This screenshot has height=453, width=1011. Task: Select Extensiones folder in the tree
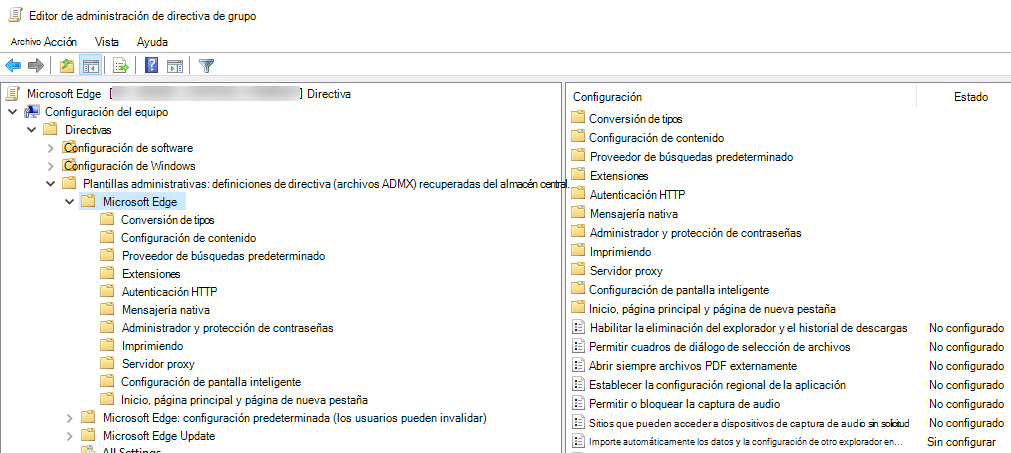[x=151, y=274]
